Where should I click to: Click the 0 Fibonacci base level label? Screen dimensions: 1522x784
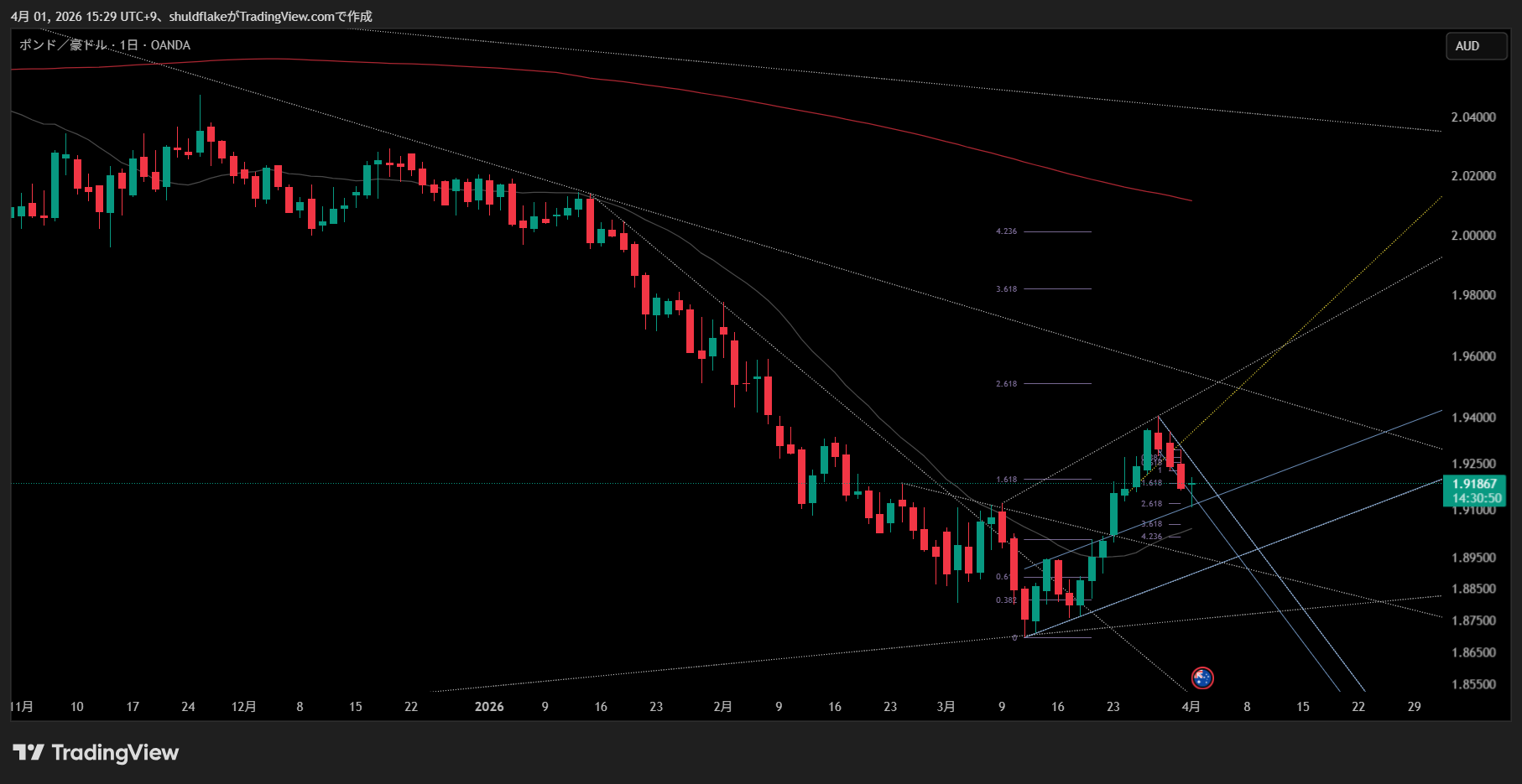tap(1014, 638)
